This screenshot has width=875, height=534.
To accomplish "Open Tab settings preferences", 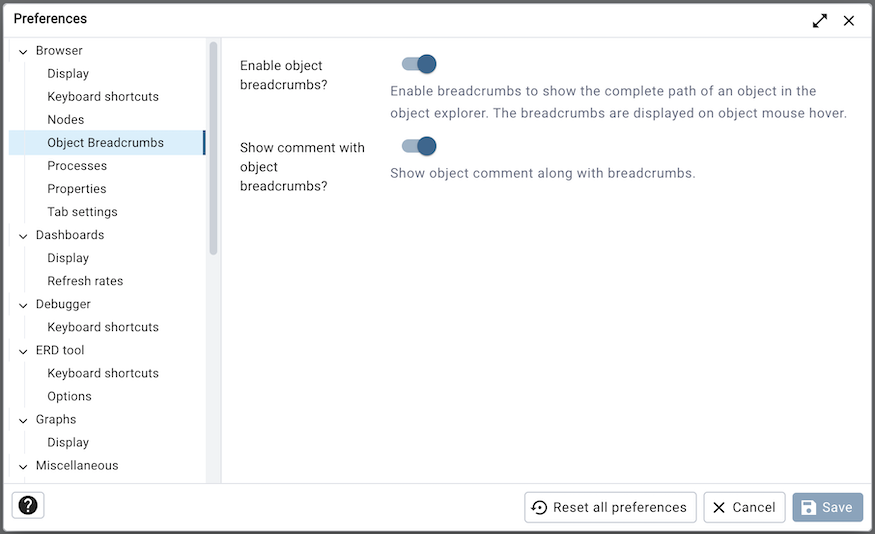I will pos(83,212).
